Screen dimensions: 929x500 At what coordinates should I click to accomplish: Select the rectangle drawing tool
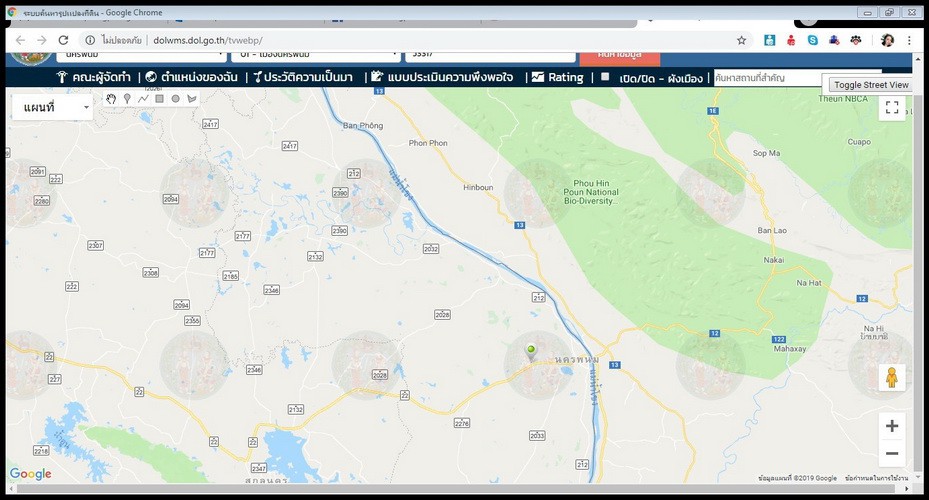click(x=159, y=99)
